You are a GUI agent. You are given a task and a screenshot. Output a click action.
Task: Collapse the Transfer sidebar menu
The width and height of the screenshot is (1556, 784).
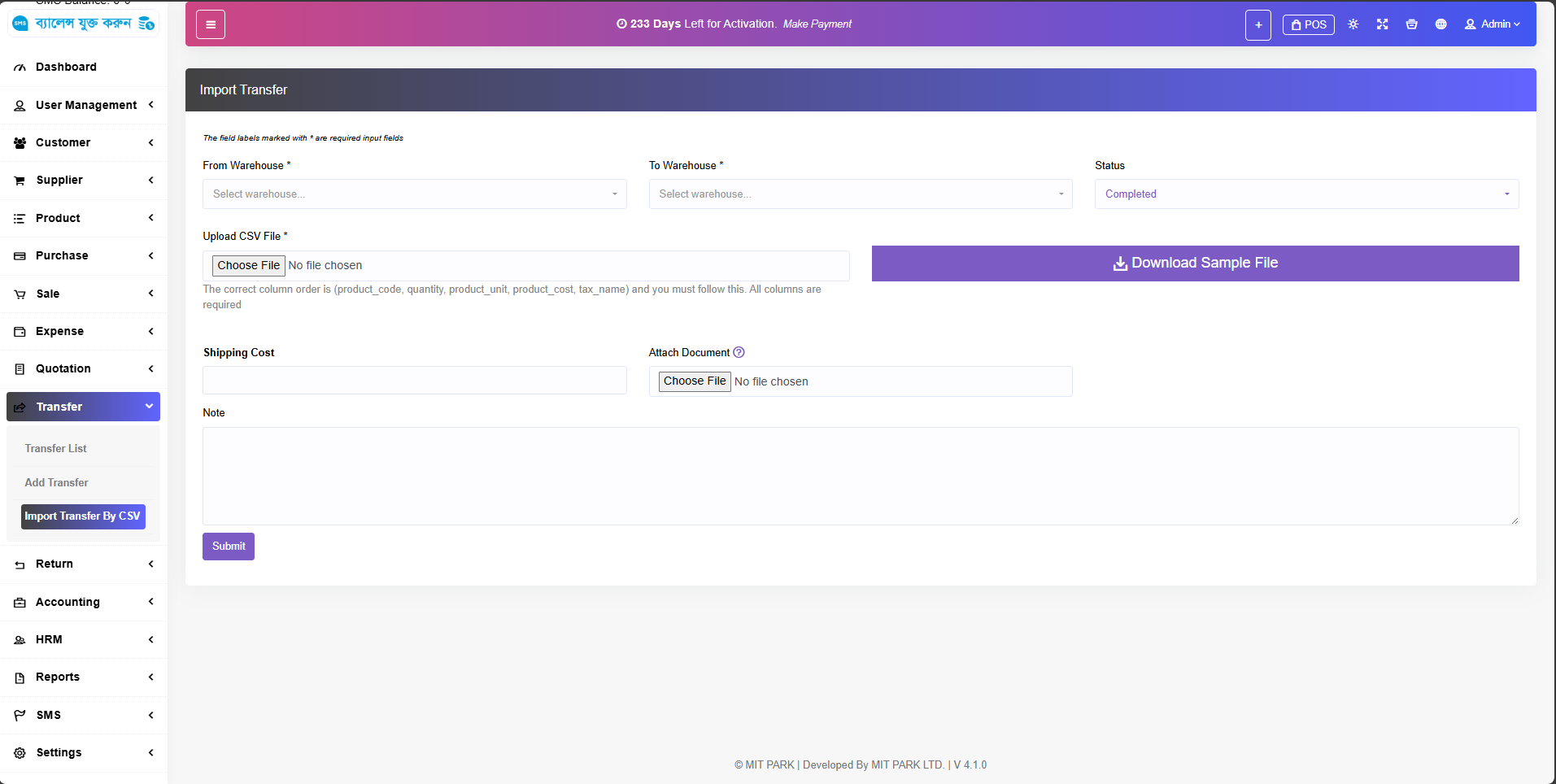[x=83, y=407]
